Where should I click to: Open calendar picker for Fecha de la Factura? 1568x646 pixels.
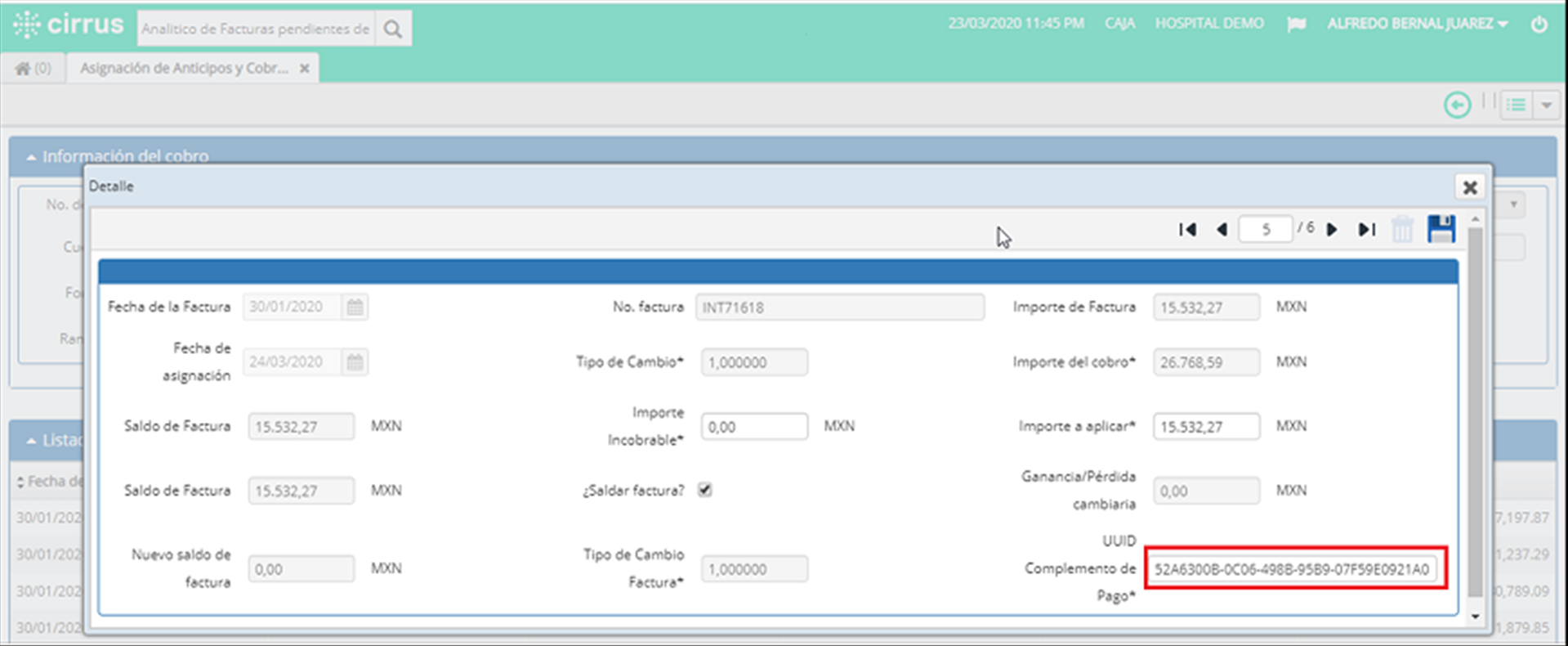[x=355, y=307]
